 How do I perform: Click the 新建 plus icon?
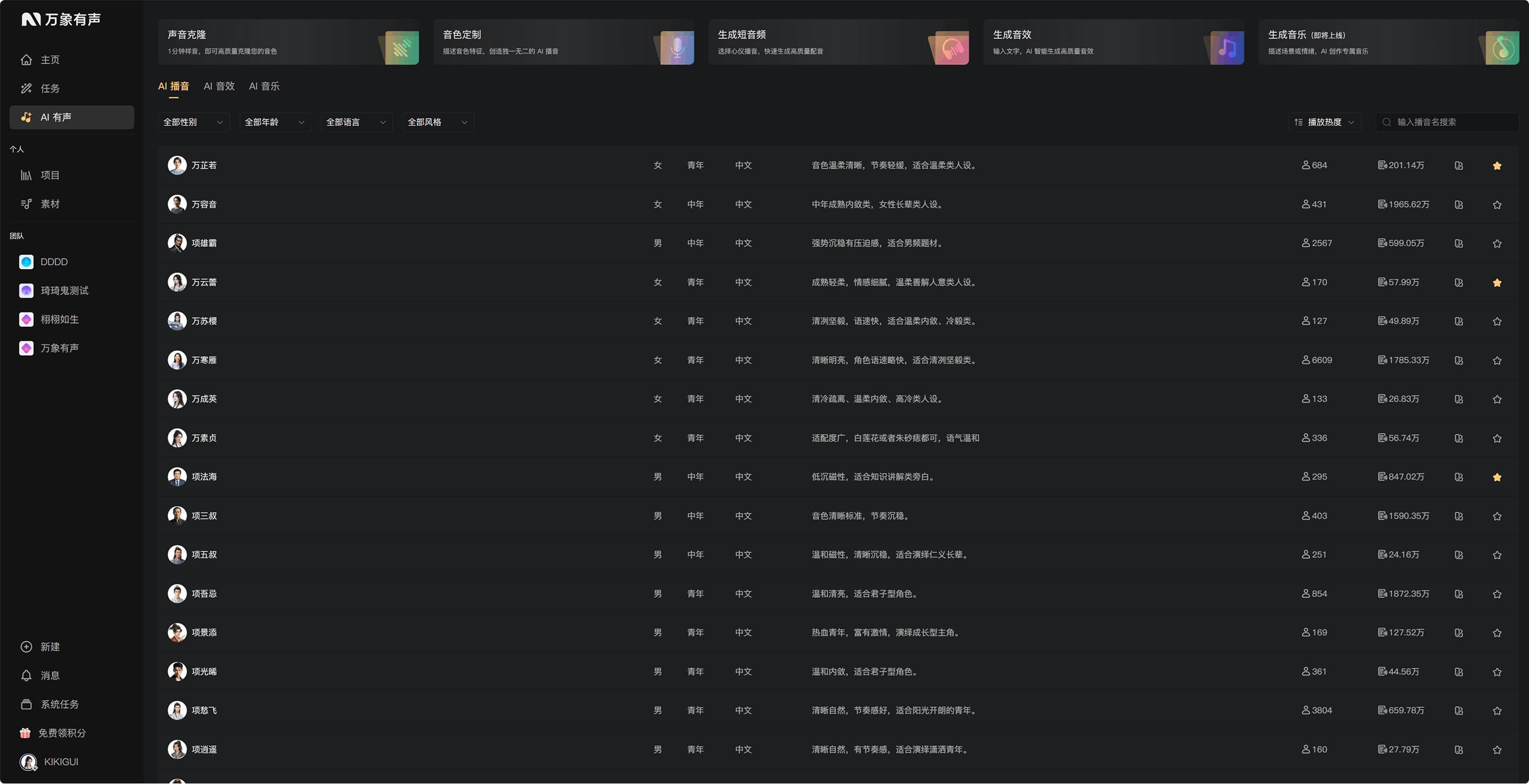click(26, 648)
